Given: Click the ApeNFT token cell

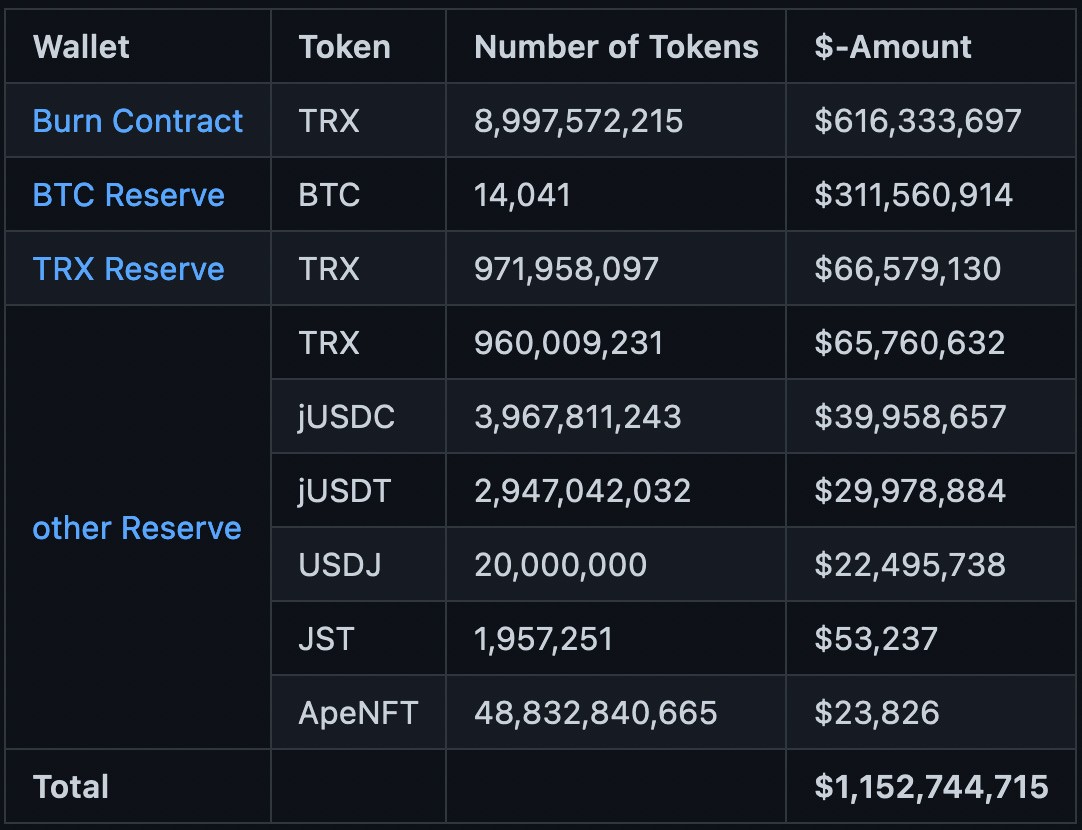Looking at the screenshot, I should (x=358, y=713).
